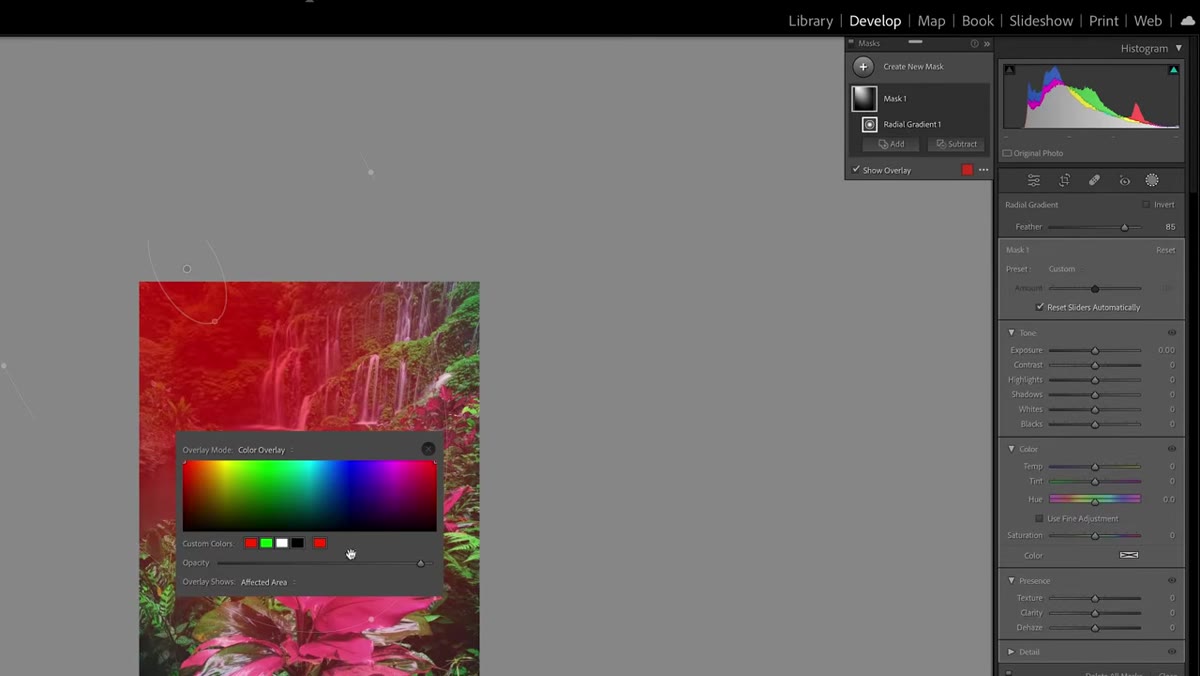Select the Edit sliders tool icon
This screenshot has height=676, width=1200.
point(1034,180)
